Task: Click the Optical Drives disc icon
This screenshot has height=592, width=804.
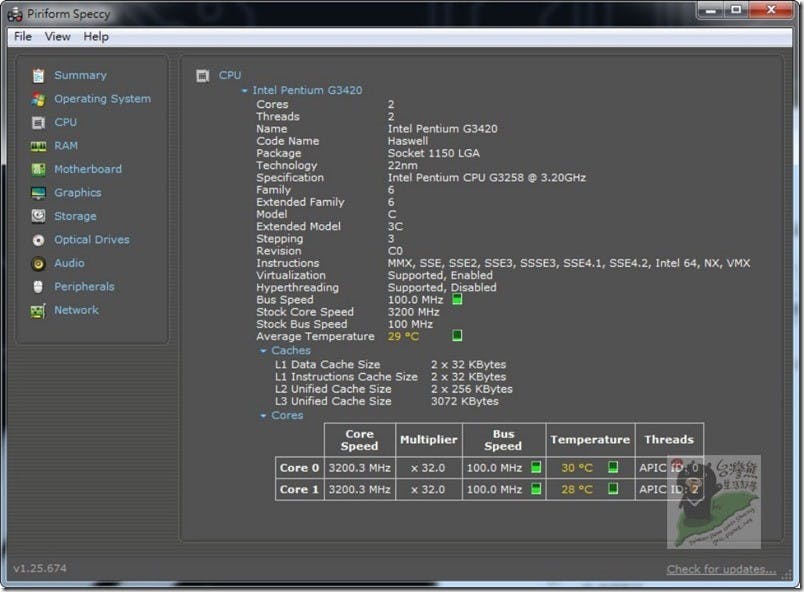Action: (x=38, y=240)
